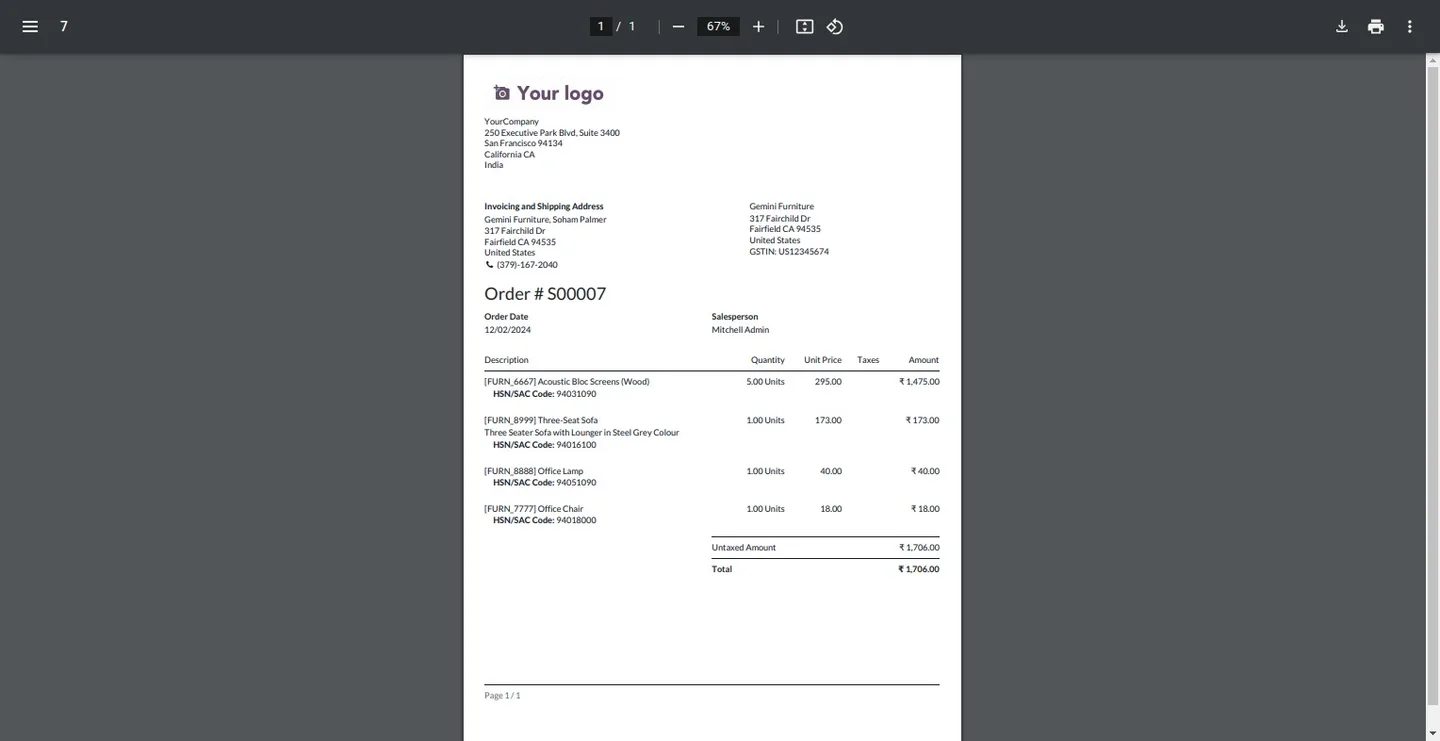Screen dimensions: 1440x741
Task: Click the scrollbar up arrow
Action: pyautogui.click(x=1432, y=60)
